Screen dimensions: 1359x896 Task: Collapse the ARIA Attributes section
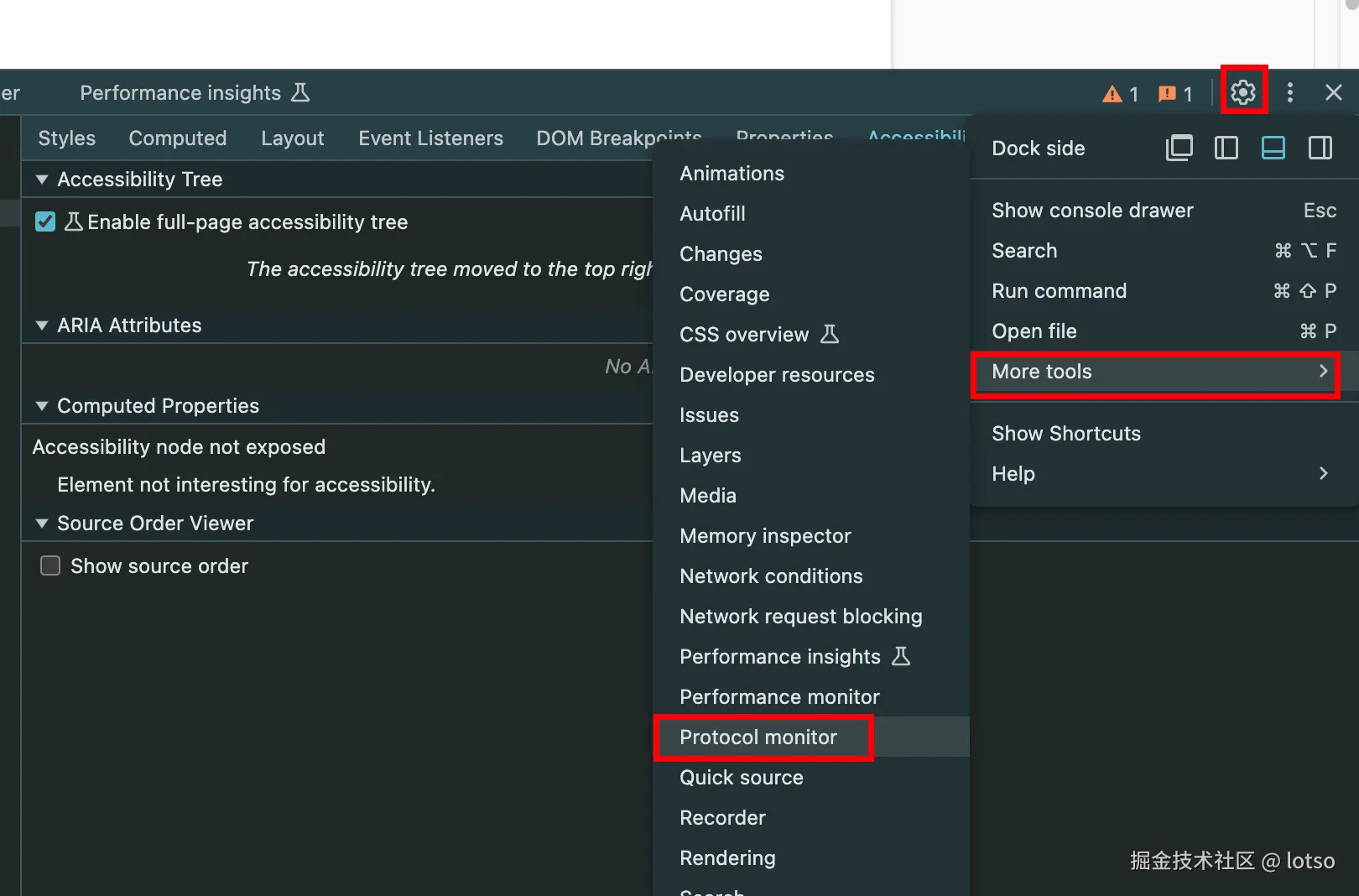coord(42,326)
